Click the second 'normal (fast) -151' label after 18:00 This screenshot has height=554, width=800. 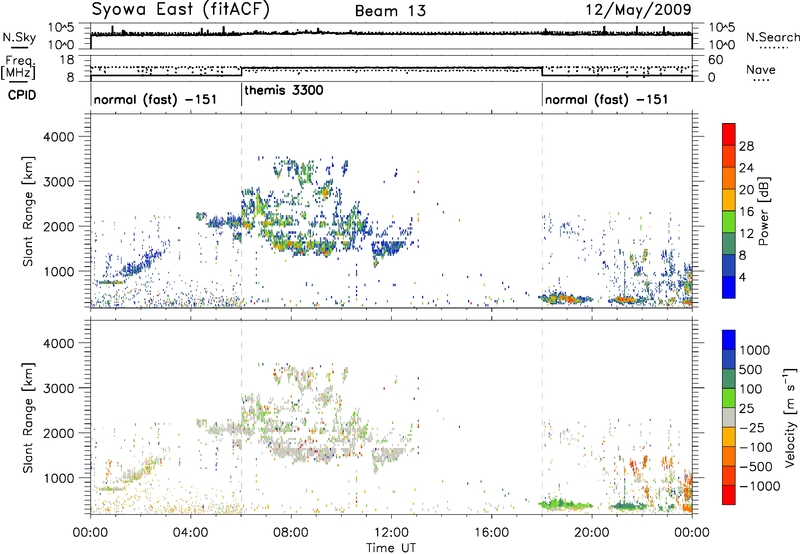coord(607,99)
